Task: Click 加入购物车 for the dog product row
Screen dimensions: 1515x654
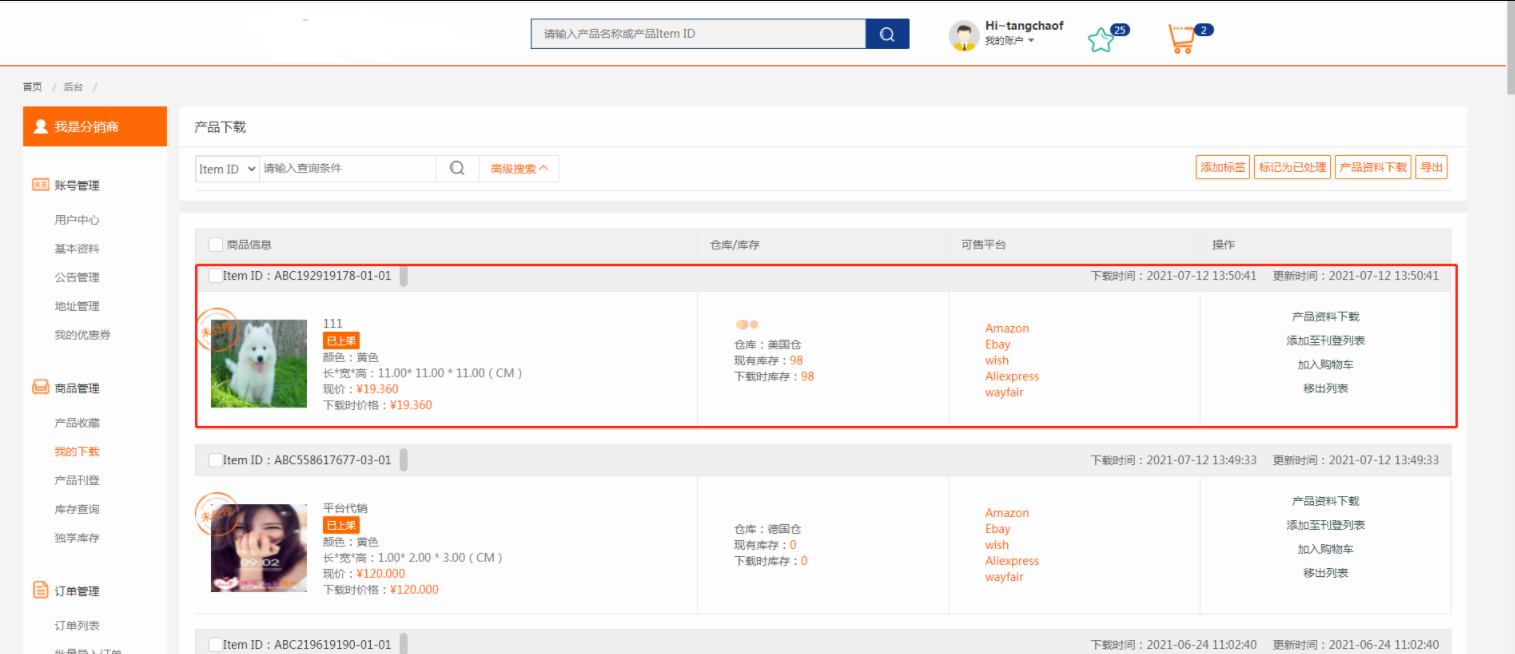Action: [1326, 365]
